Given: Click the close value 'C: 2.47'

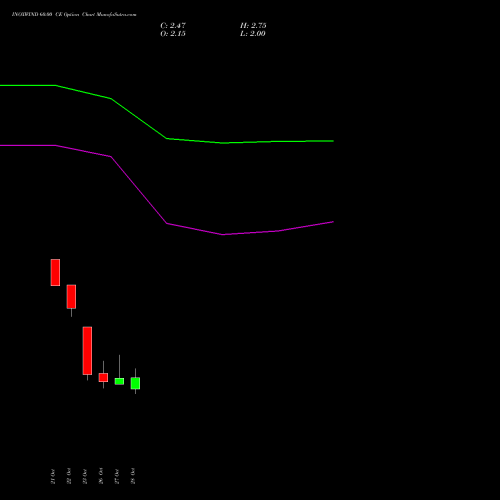Looking at the screenshot, I should click(x=173, y=26).
